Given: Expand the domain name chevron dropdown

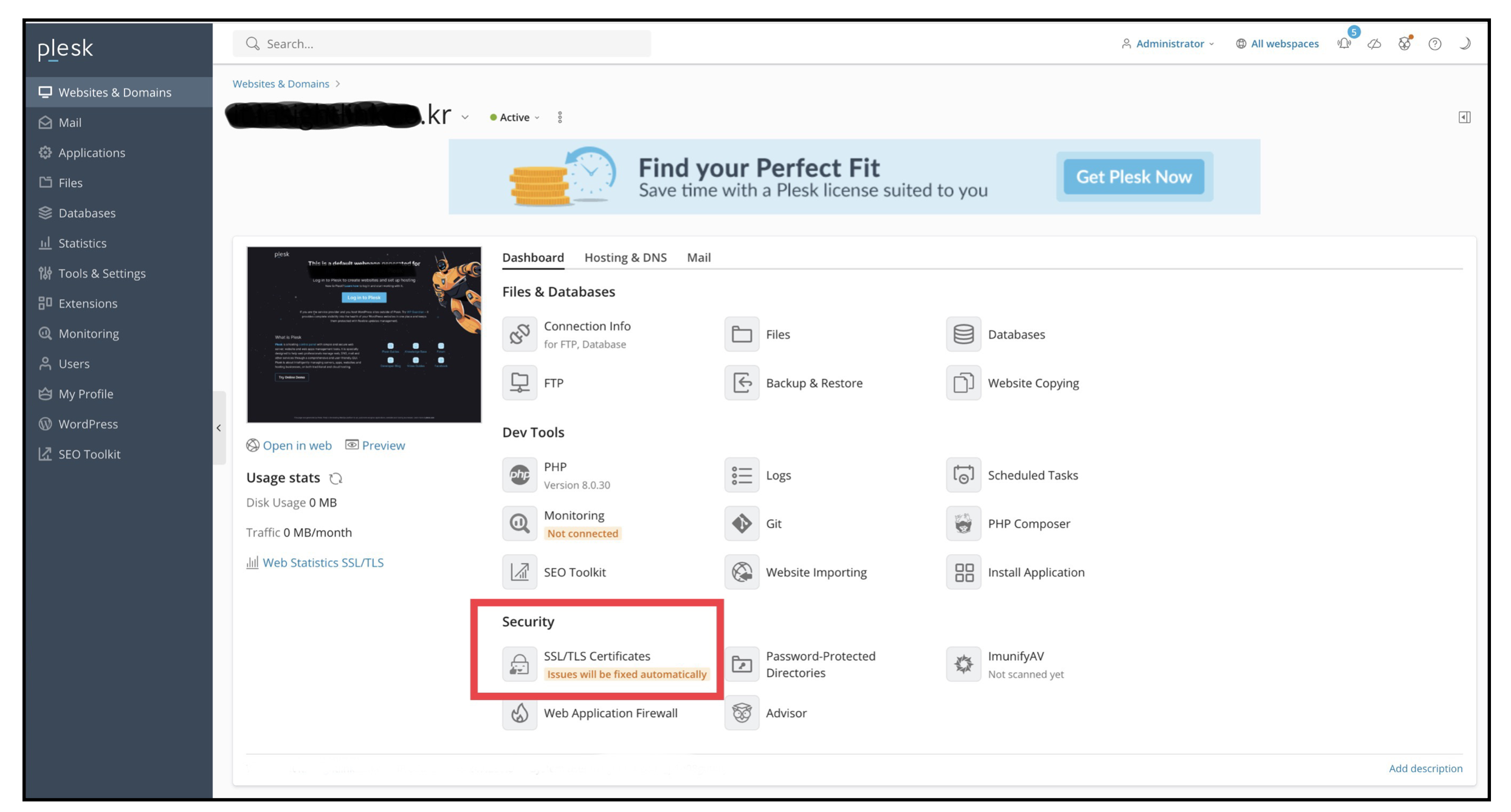Looking at the screenshot, I should click(x=465, y=117).
